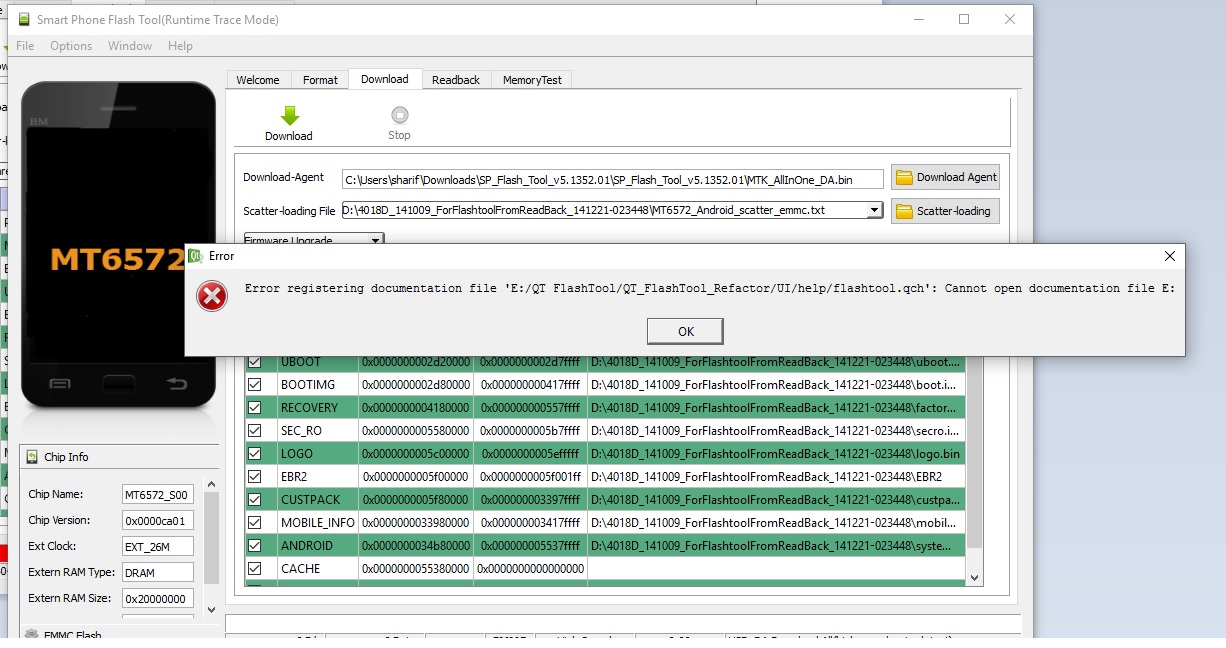Close the Error dialog with the X
The image size is (1226, 648).
pyautogui.click(x=1170, y=256)
